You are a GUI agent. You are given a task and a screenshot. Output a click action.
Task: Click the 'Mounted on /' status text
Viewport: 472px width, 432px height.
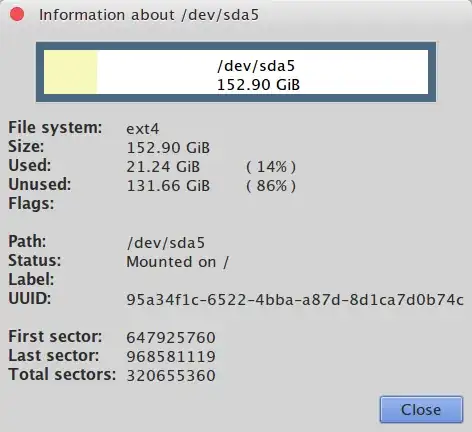pyautogui.click(x=178, y=262)
